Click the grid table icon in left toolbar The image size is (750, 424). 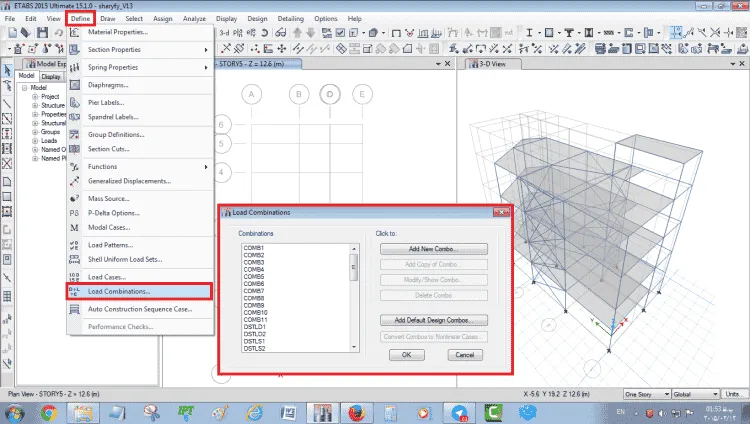[x=7, y=297]
